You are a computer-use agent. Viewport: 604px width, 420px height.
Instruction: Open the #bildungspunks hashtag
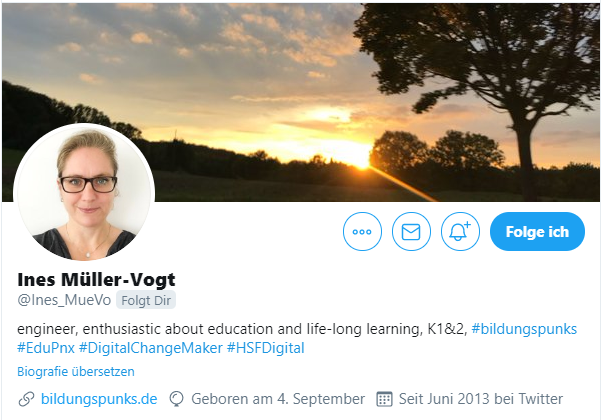524,329
